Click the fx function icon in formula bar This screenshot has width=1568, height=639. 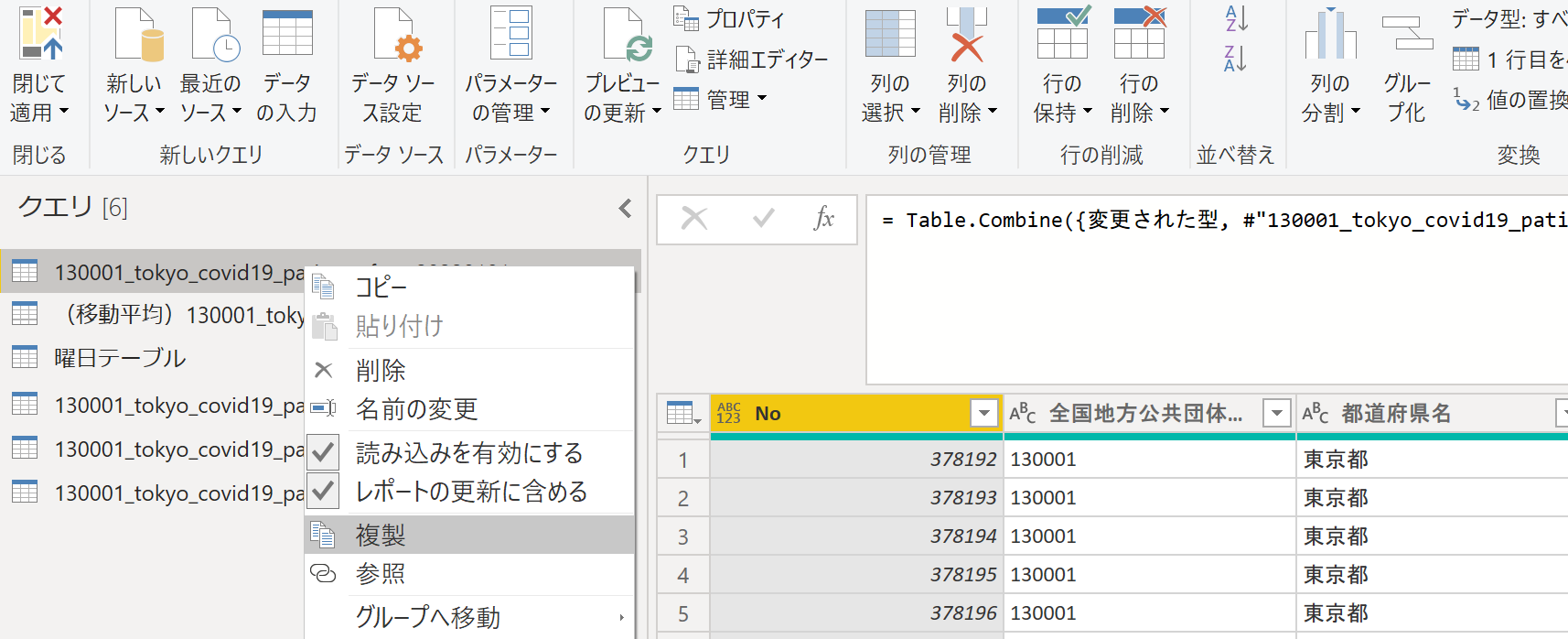click(824, 218)
